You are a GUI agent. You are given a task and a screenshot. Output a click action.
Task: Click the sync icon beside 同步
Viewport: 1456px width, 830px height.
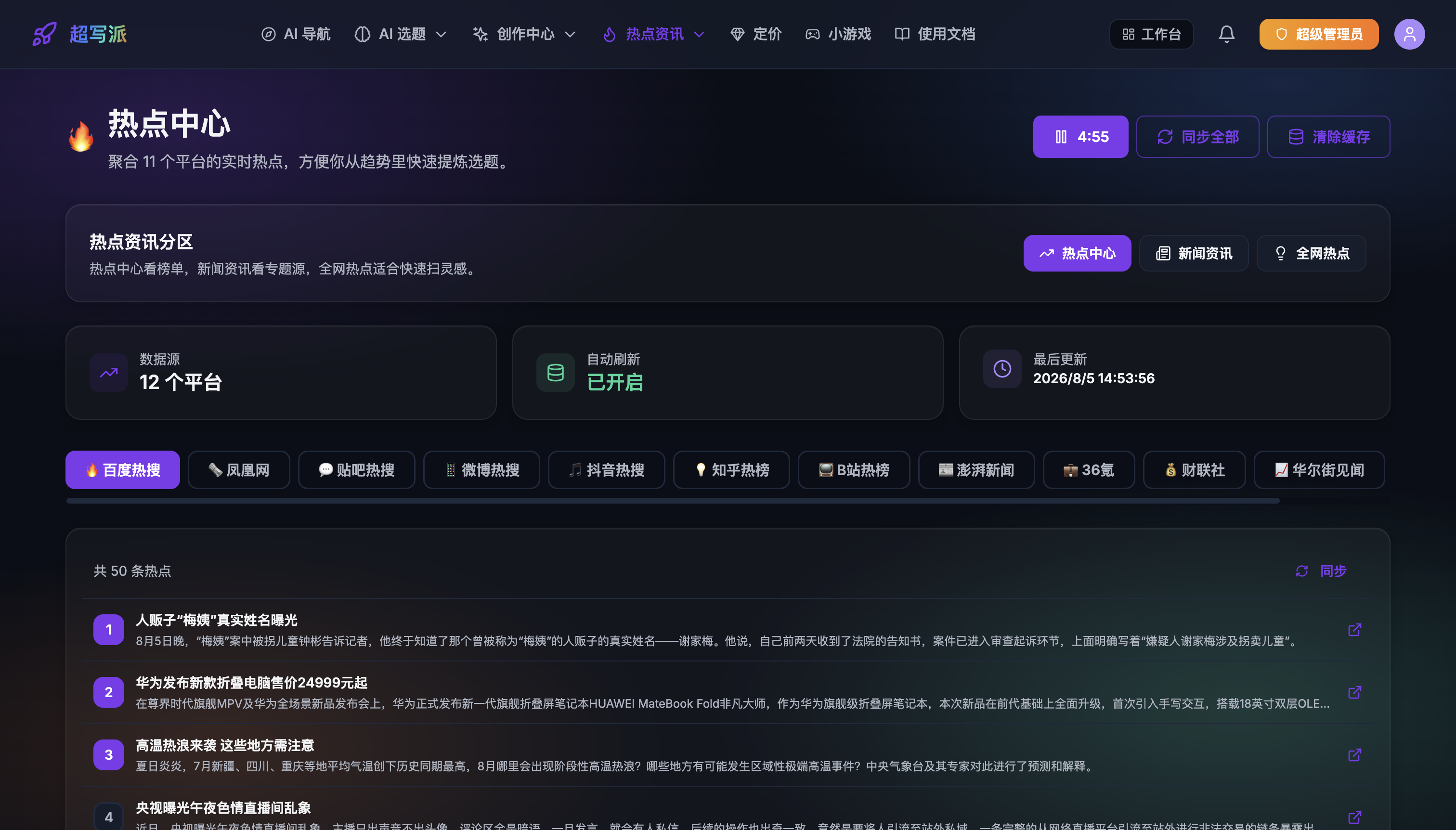[1301, 571]
